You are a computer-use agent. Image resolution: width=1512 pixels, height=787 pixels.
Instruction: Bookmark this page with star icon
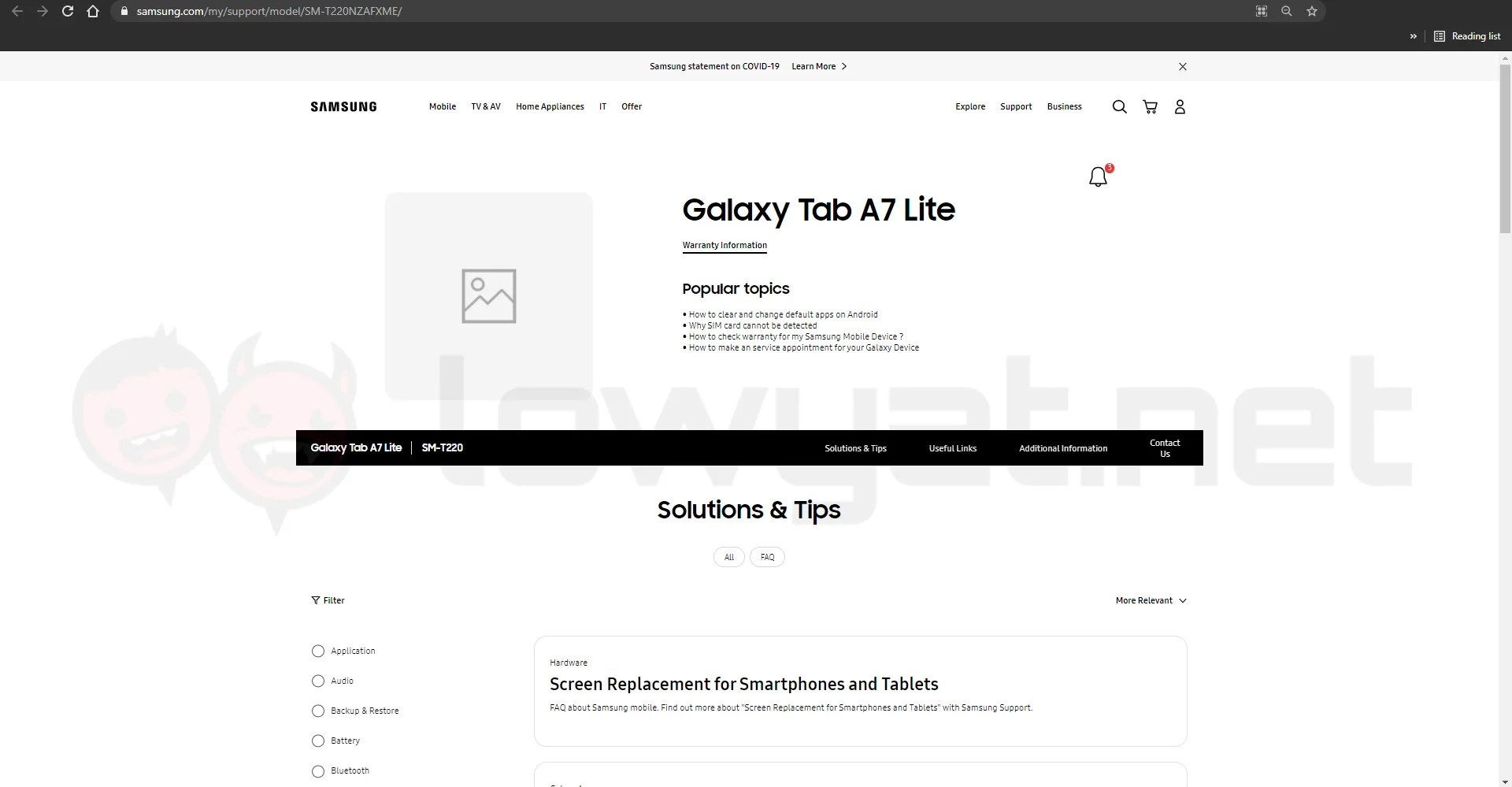click(x=1312, y=11)
